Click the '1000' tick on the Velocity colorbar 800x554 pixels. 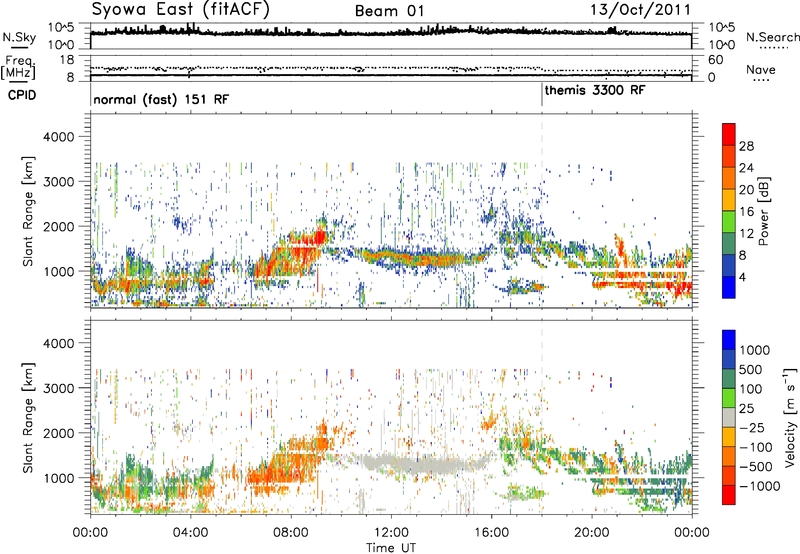tap(755, 350)
